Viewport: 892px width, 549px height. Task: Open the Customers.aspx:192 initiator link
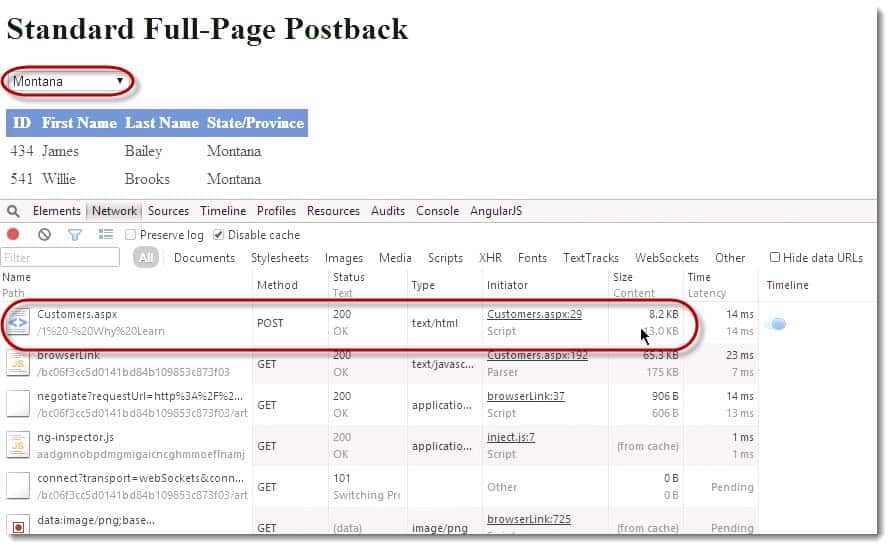[538, 355]
